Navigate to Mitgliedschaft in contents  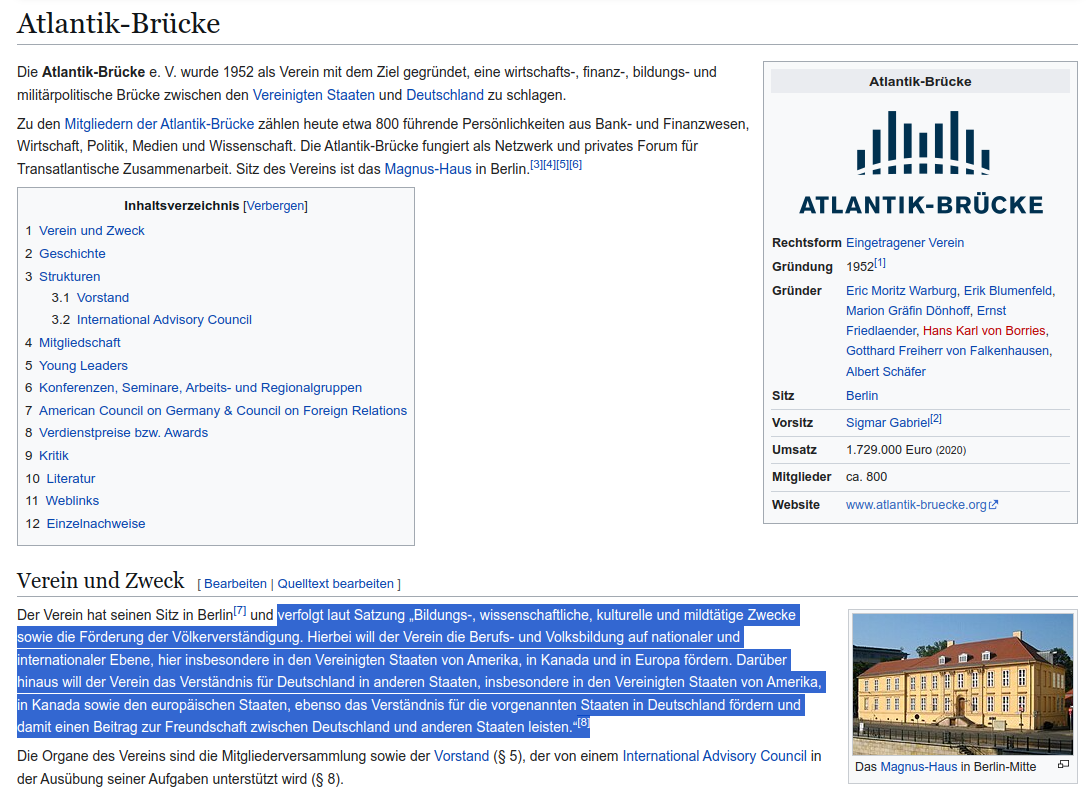tap(80, 343)
